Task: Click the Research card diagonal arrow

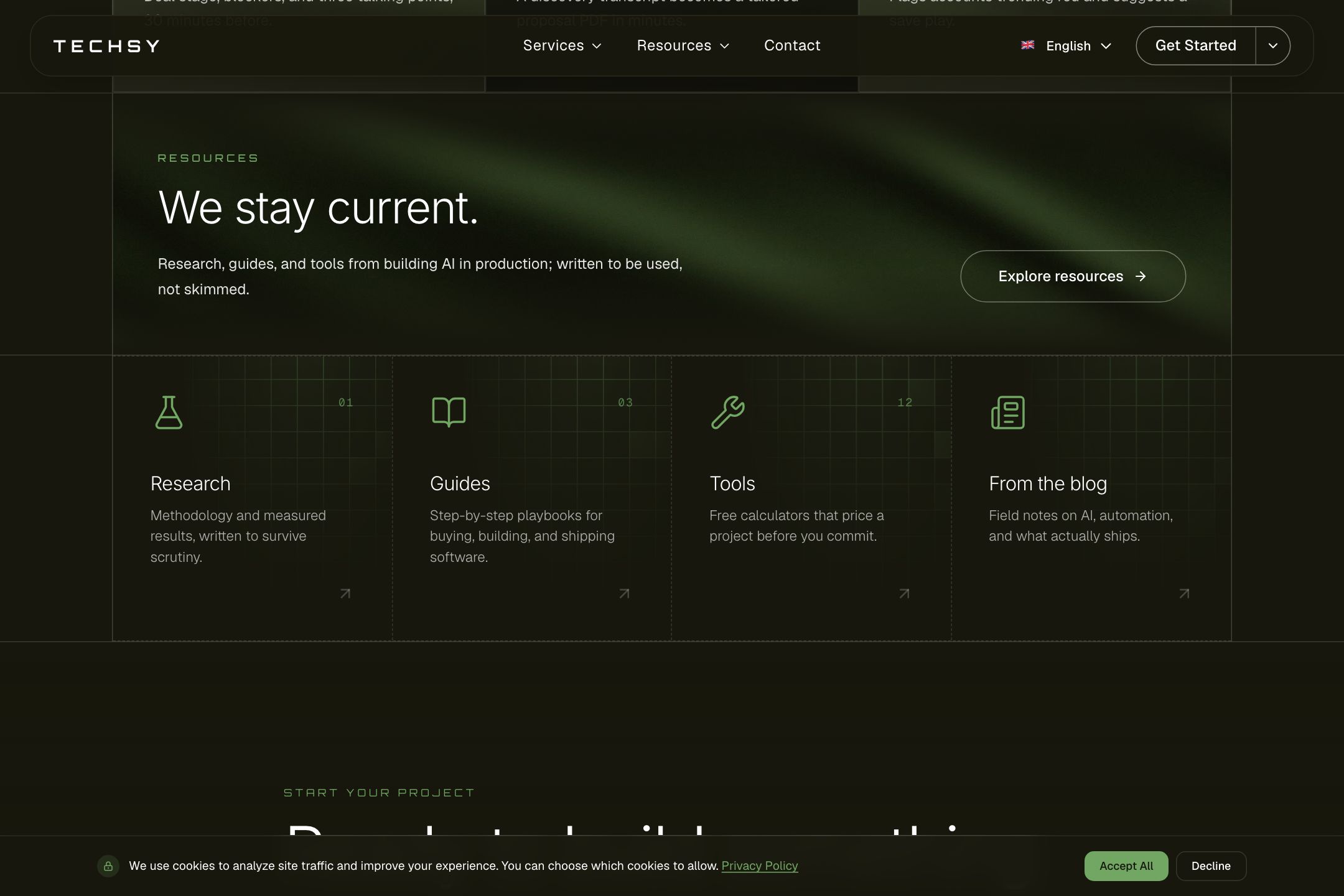Action: coord(345,594)
